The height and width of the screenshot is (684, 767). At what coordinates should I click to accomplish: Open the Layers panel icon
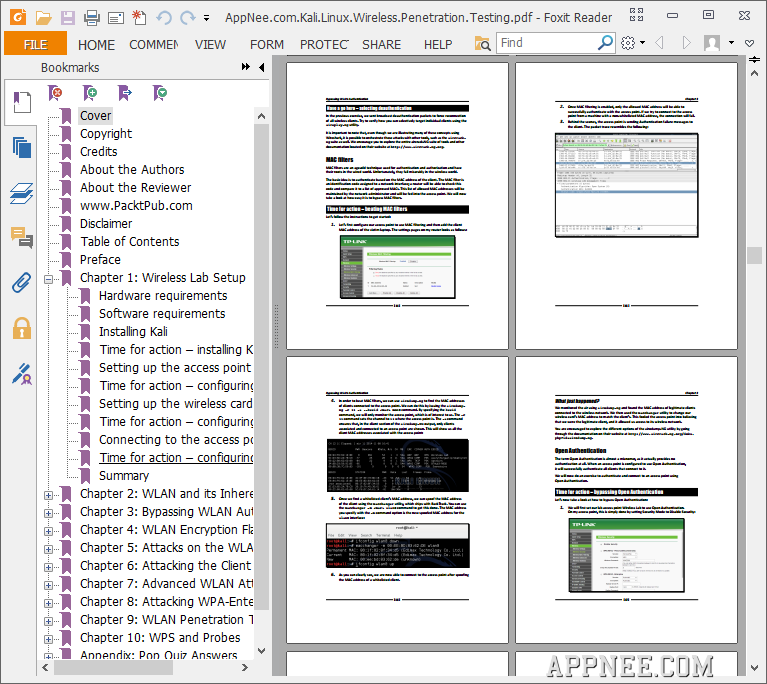(22, 193)
